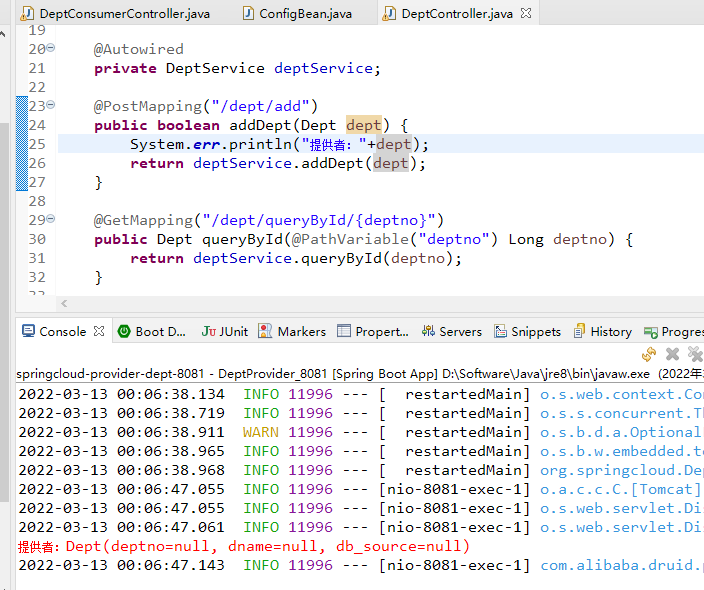
Task: Click the left panel vertical scrollbar
Action: (x=4, y=312)
